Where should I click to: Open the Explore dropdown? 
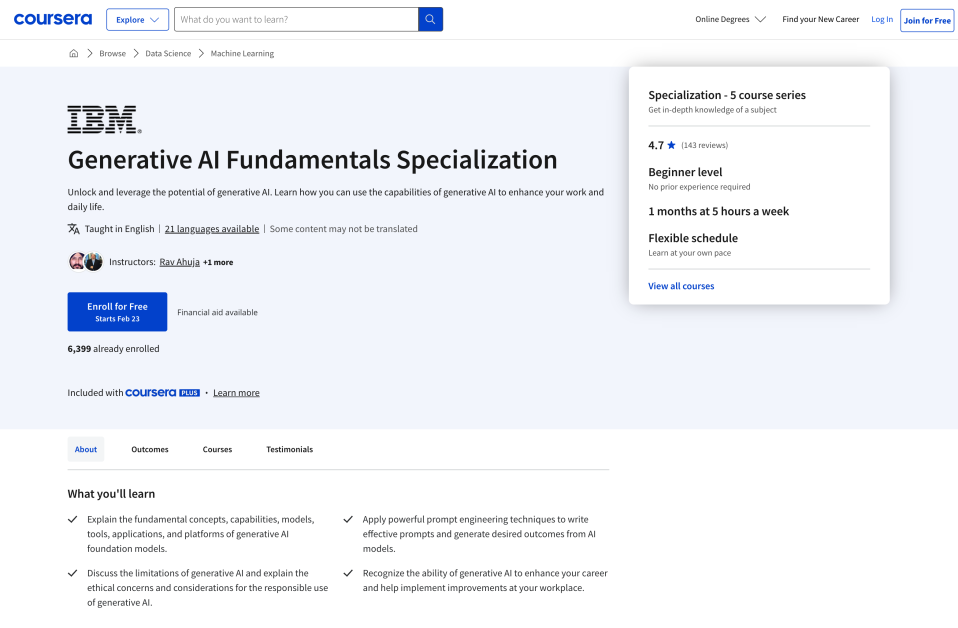click(137, 19)
